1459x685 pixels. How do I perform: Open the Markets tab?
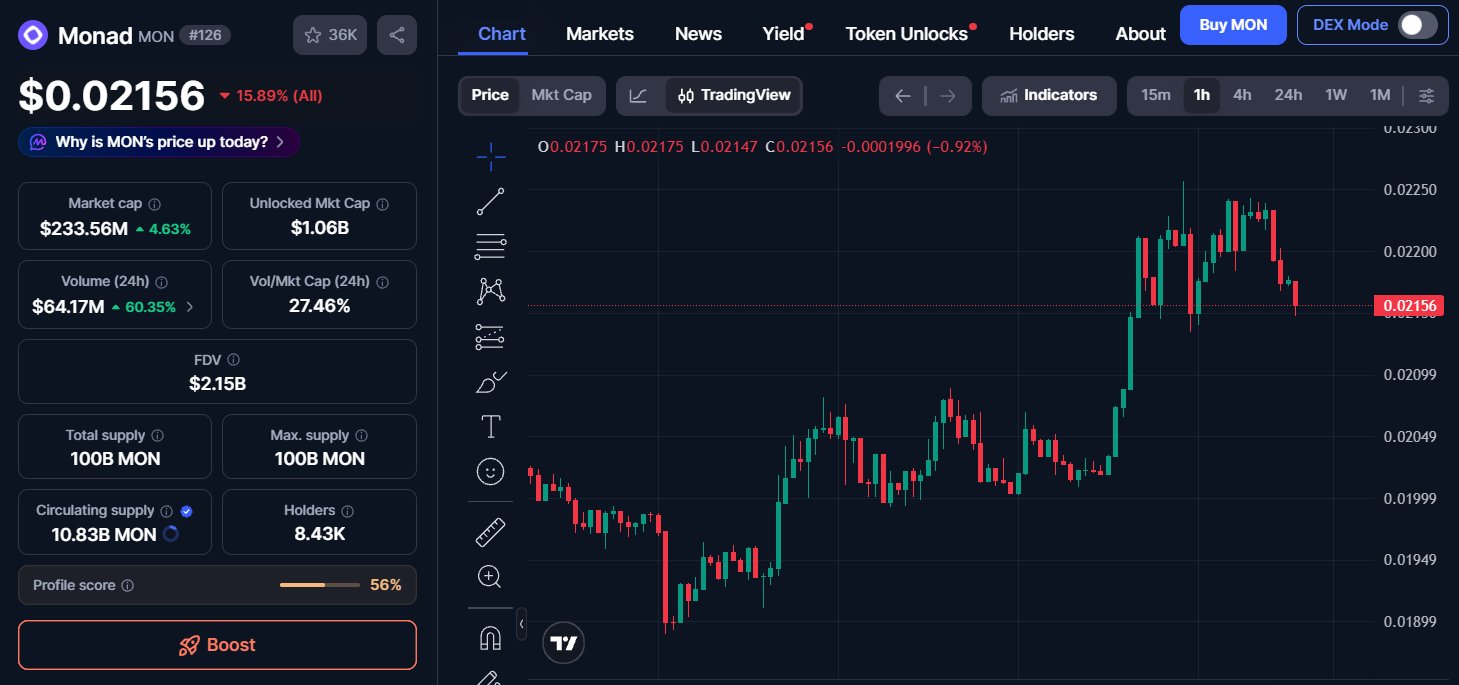(600, 34)
